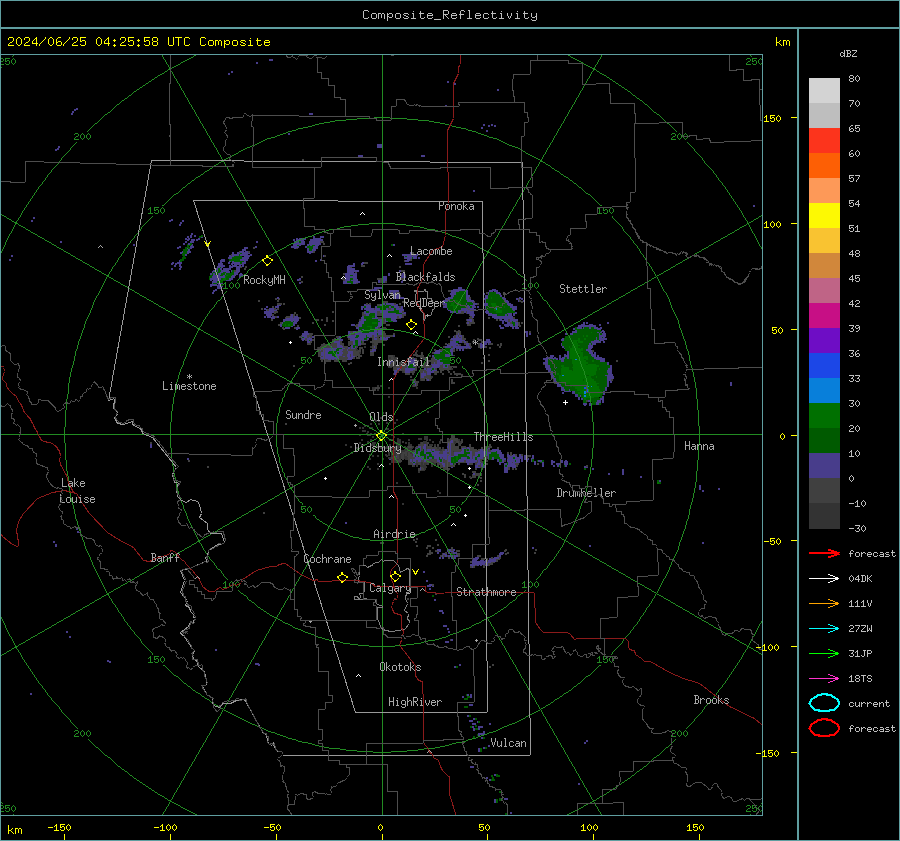Viewport: 900px width, 841px height.
Task: Pick the magenta 42-39 dBZ swatch
Action: [824, 316]
